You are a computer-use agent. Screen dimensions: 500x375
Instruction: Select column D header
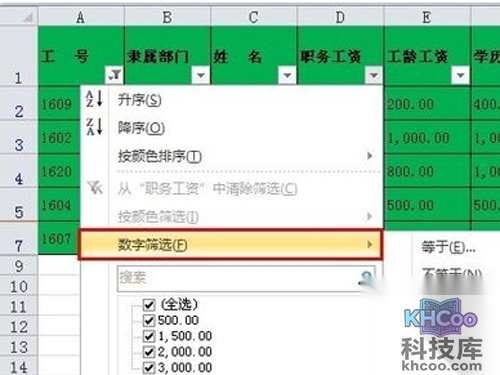click(x=340, y=17)
